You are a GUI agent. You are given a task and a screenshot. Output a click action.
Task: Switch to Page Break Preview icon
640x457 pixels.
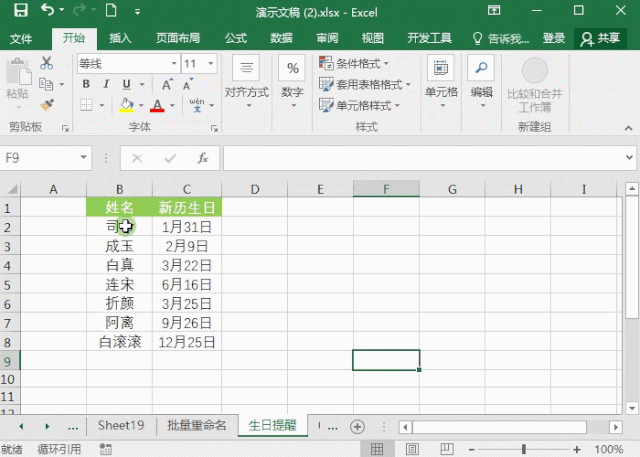click(x=447, y=449)
